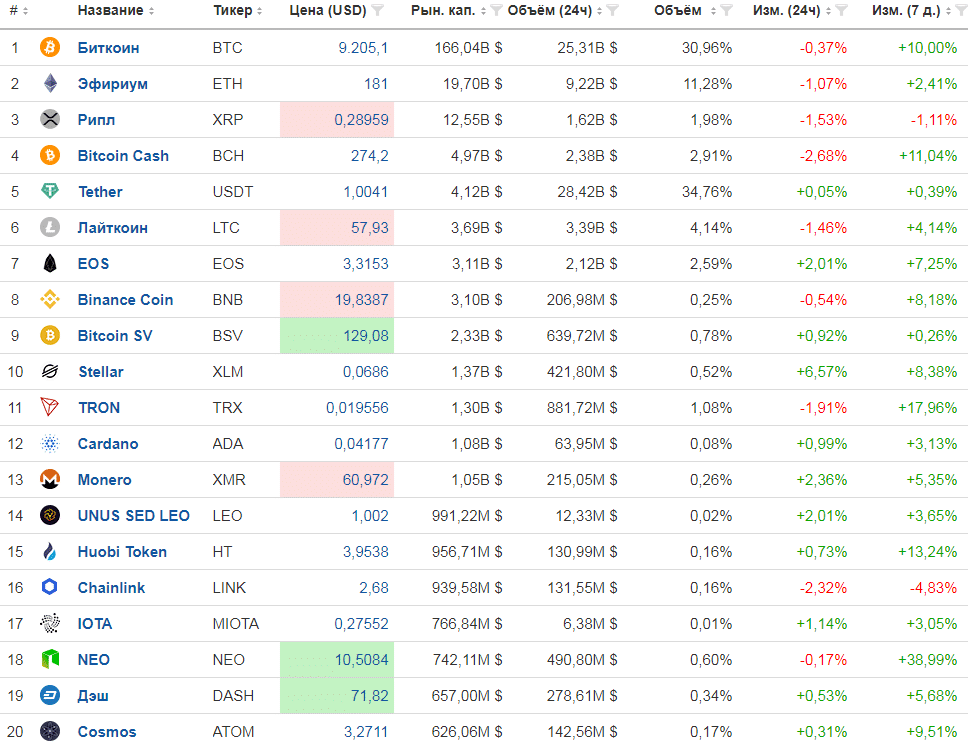Open the Cardano coin link
This screenshot has height=745, width=977.
pos(108,444)
